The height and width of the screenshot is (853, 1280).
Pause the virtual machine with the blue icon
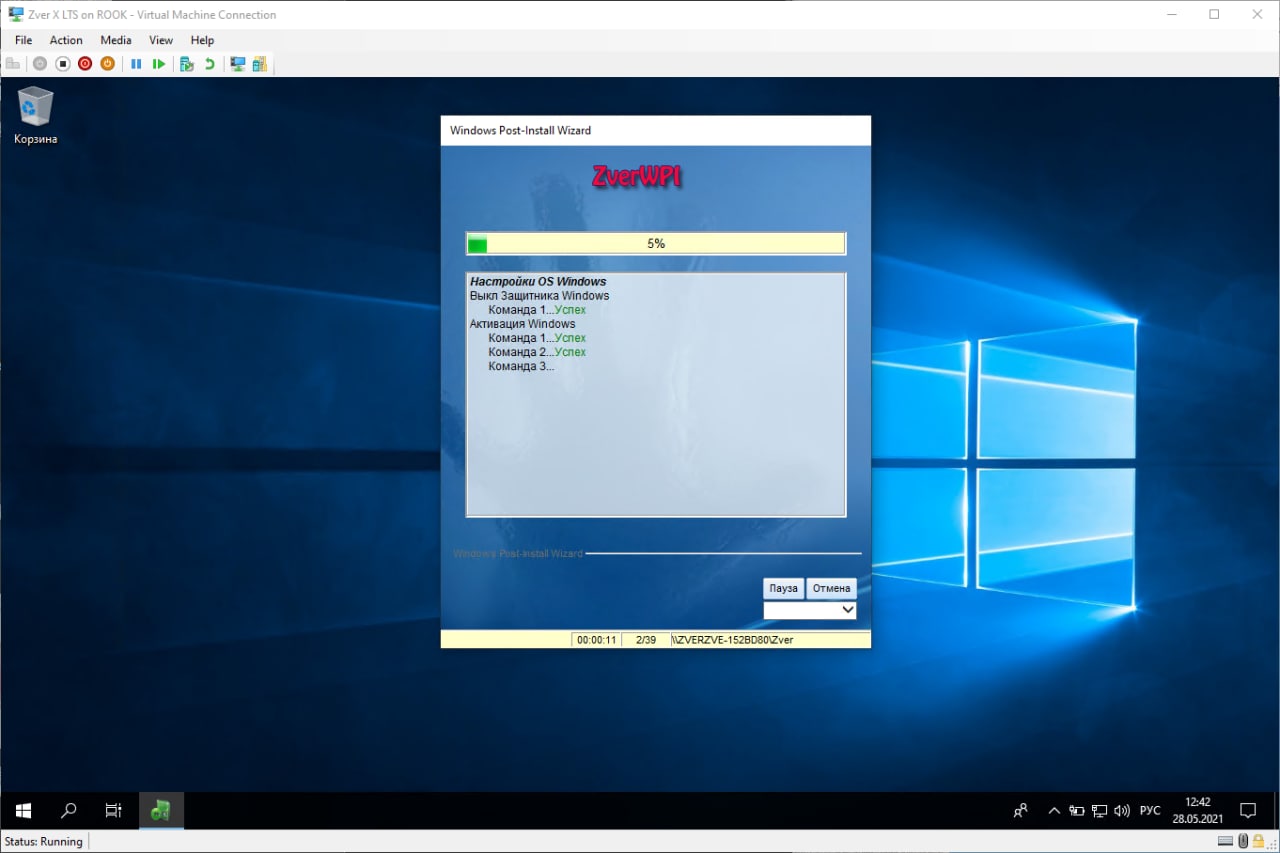[136, 64]
